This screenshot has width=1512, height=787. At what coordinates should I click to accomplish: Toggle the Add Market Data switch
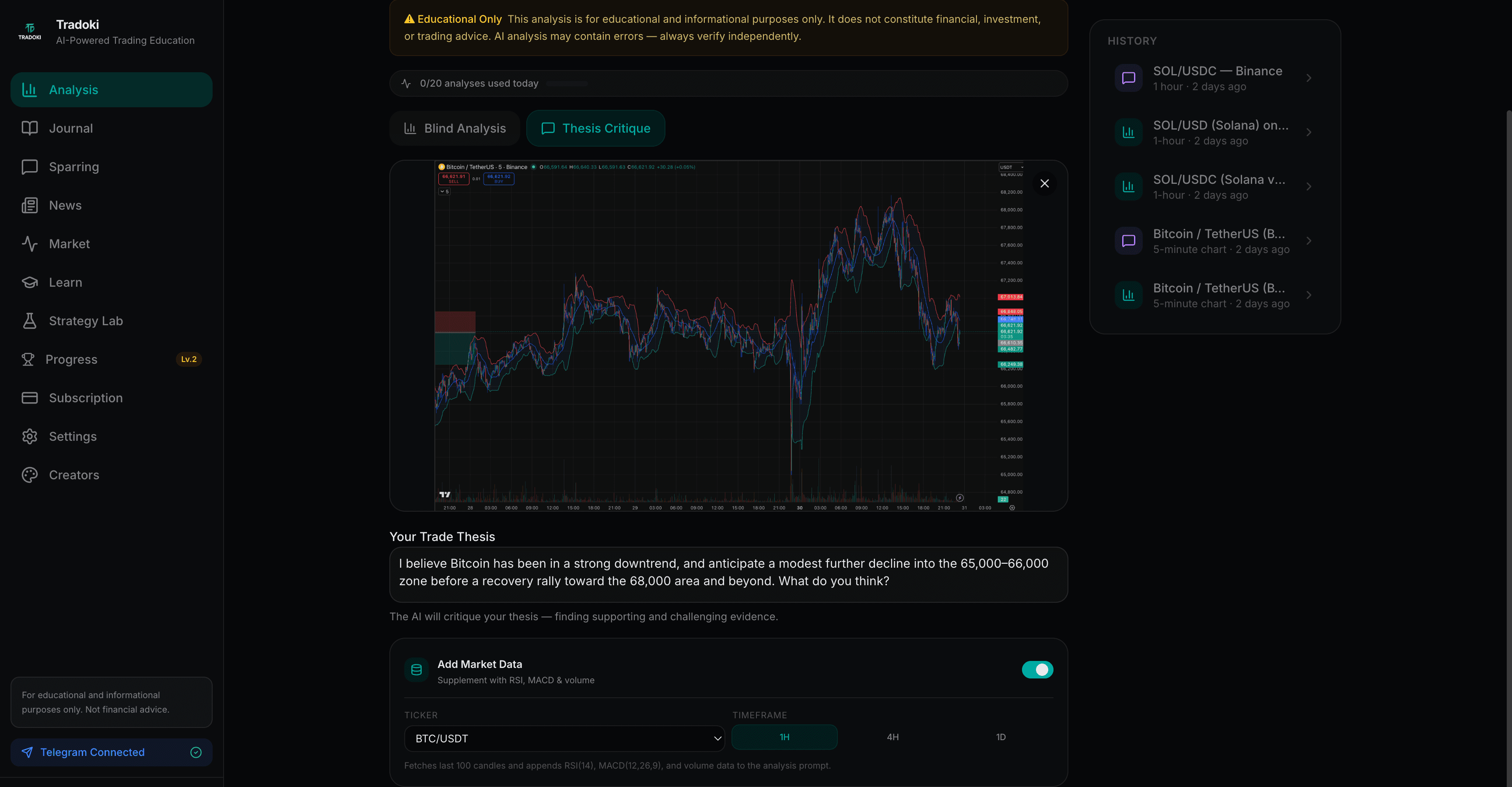[1037, 670]
